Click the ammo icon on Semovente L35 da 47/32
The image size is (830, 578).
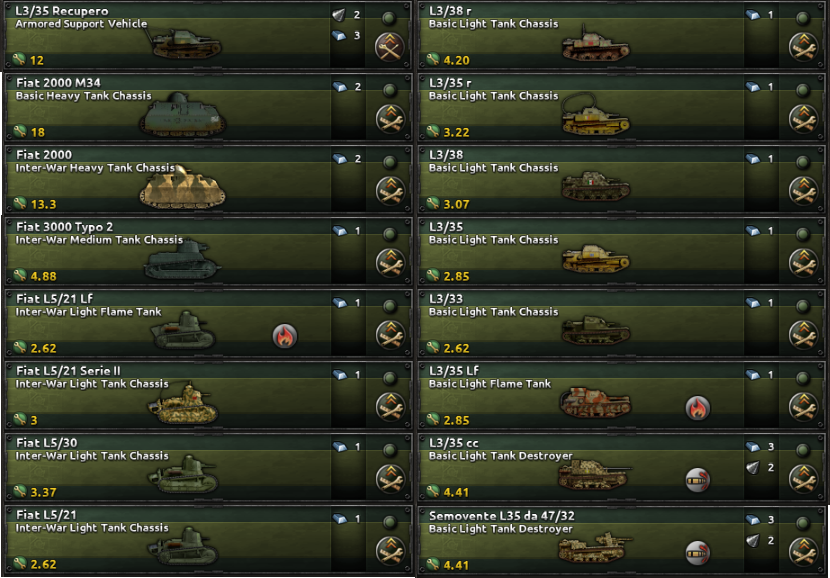tap(698, 553)
